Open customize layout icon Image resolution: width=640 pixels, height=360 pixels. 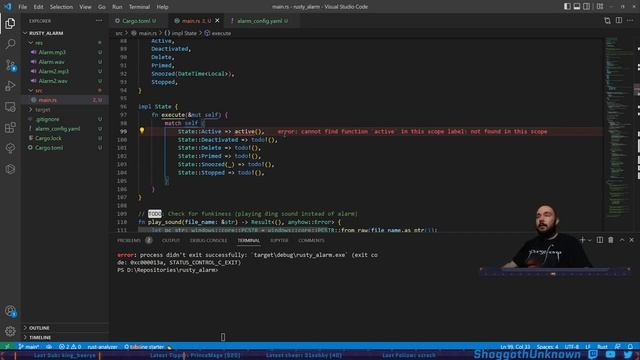click(600, 7)
